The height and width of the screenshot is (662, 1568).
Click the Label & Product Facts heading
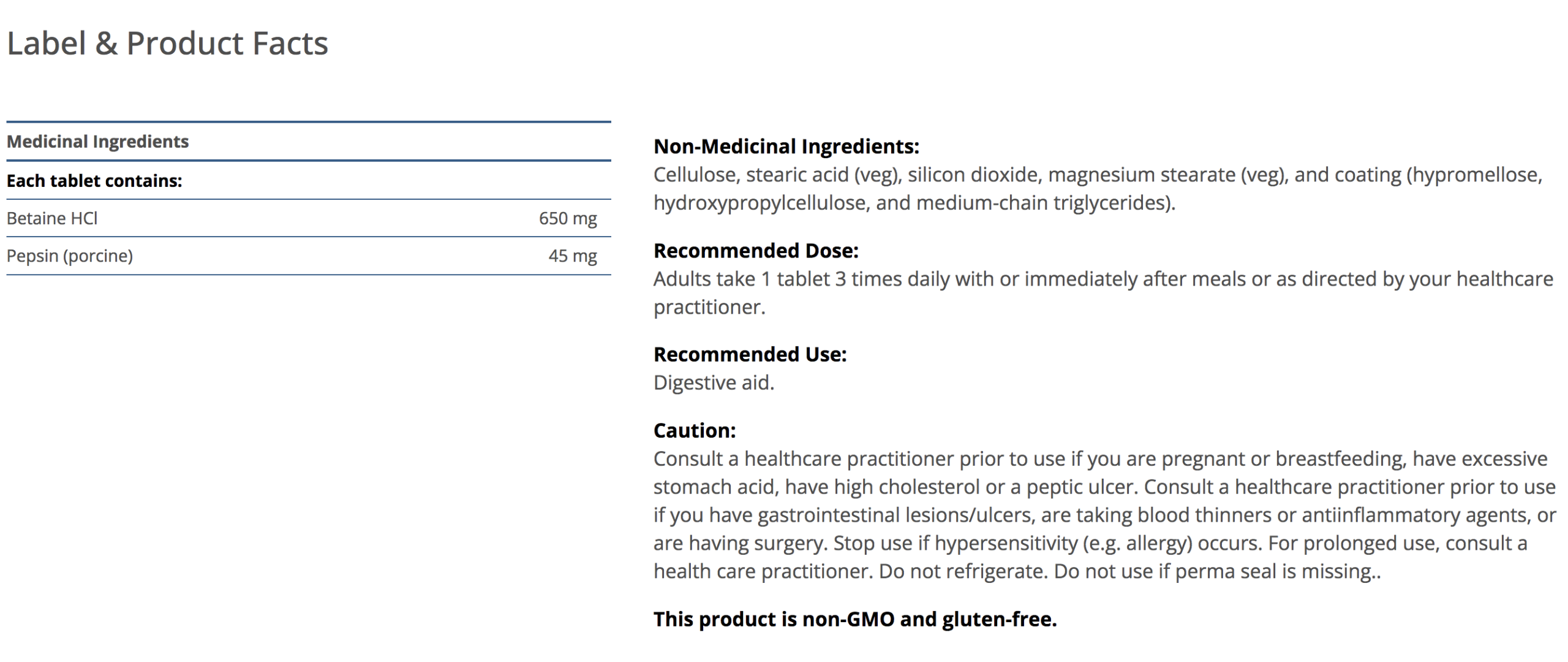coord(167,44)
